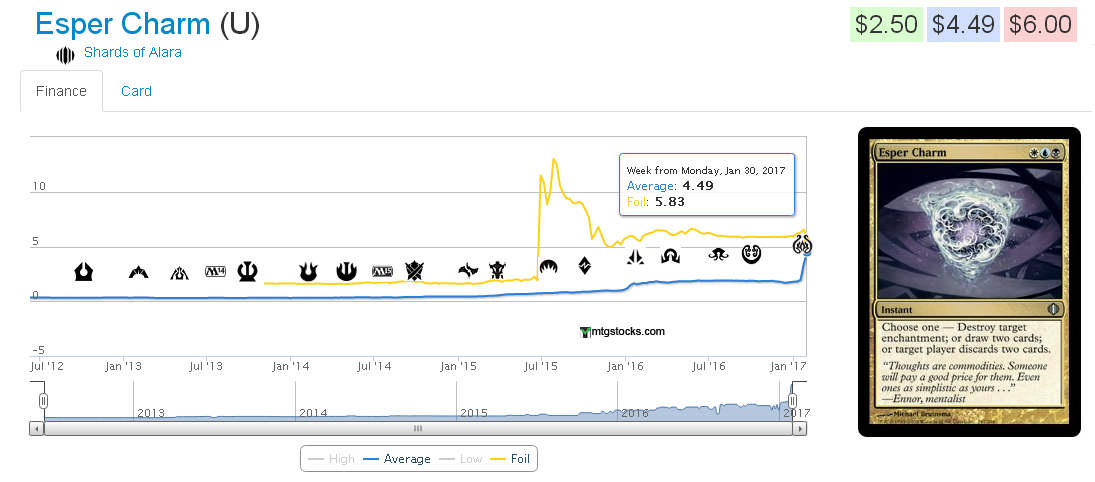The height and width of the screenshot is (482, 1095).
Task: Click the tooltip week date heading
Action: (x=706, y=170)
